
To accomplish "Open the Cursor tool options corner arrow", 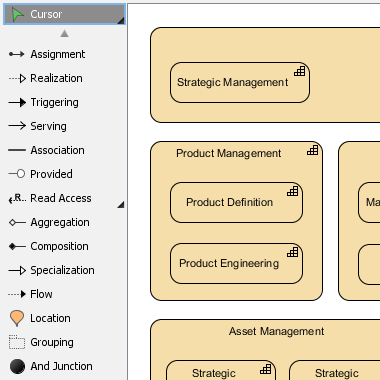I will pos(121,21).
